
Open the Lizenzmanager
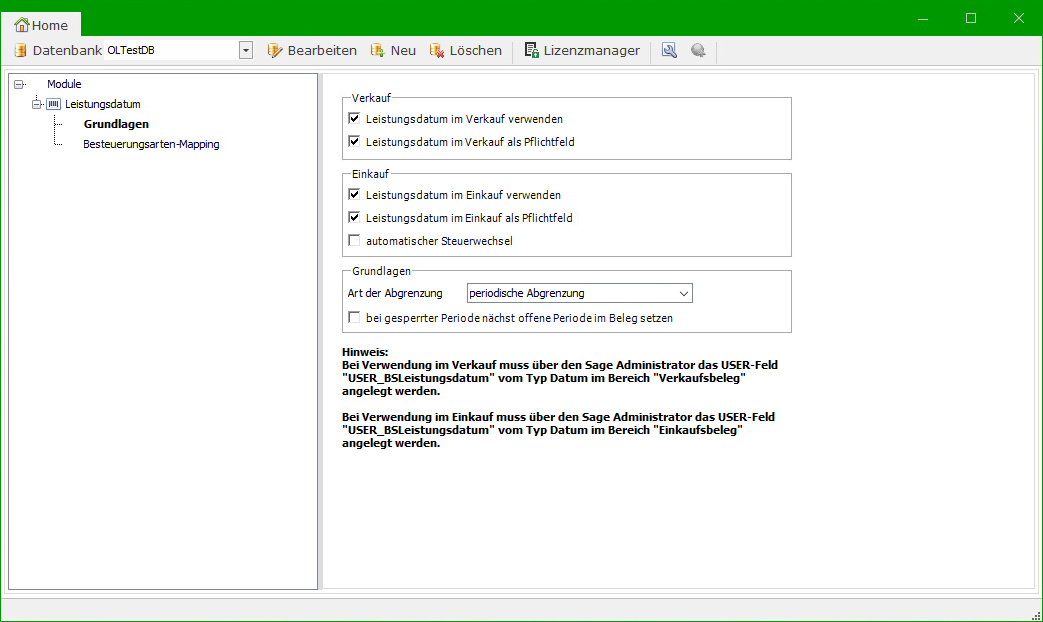pyautogui.click(x=582, y=51)
